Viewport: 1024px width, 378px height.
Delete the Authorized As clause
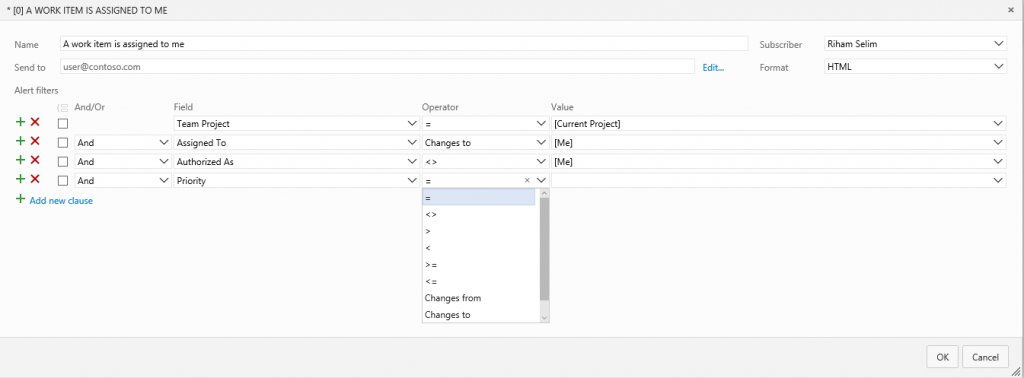[x=35, y=160]
